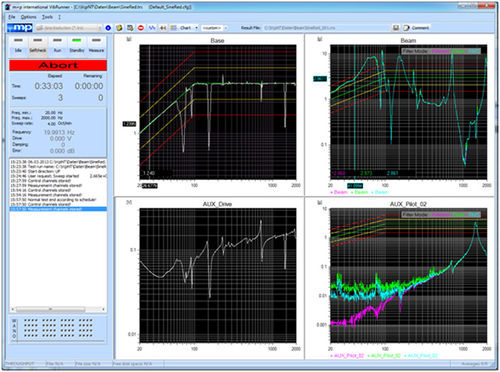The height and width of the screenshot is (372, 500).
Task: Click the red Abort button
Action: tap(58, 65)
